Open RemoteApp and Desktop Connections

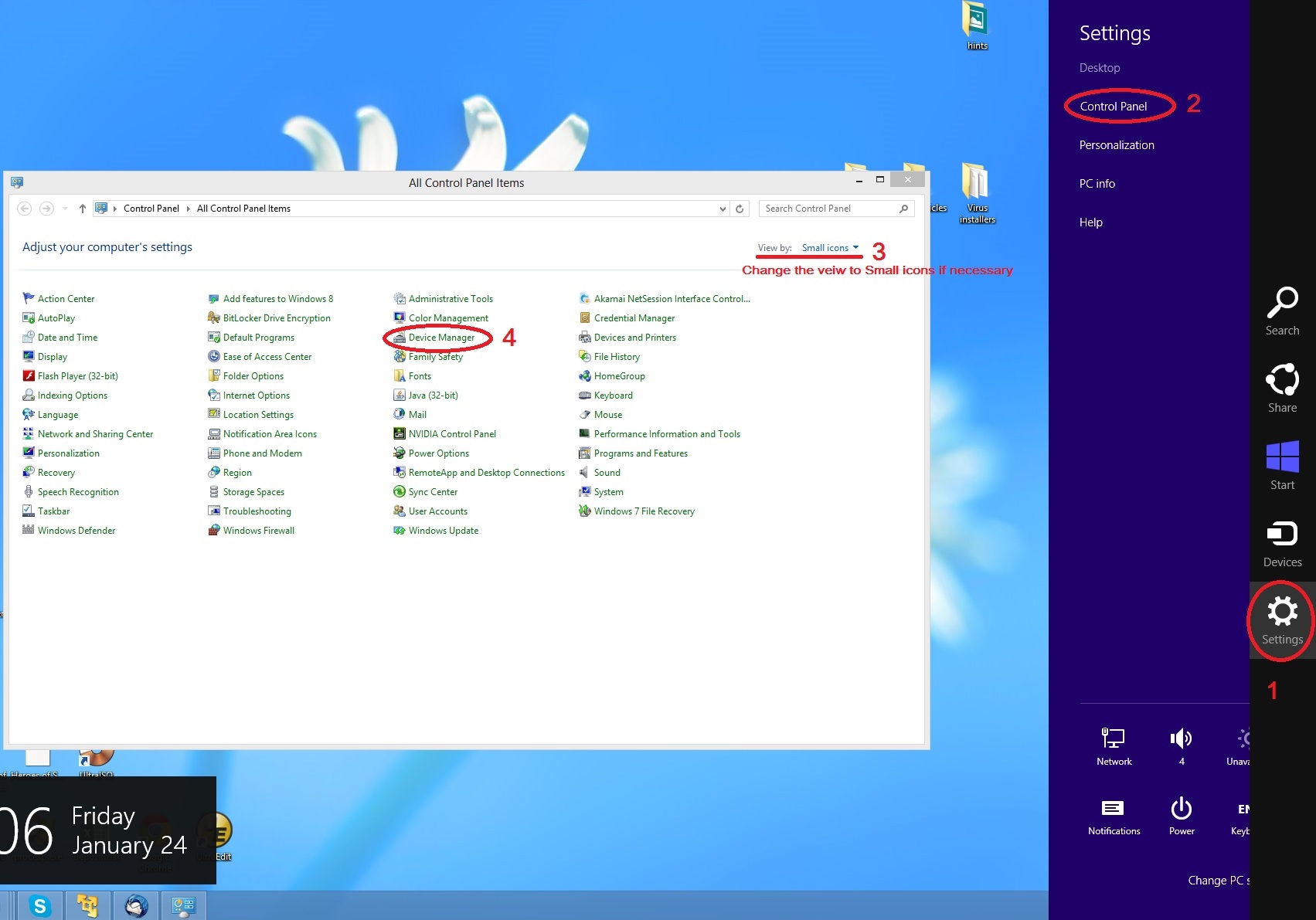(x=486, y=473)
